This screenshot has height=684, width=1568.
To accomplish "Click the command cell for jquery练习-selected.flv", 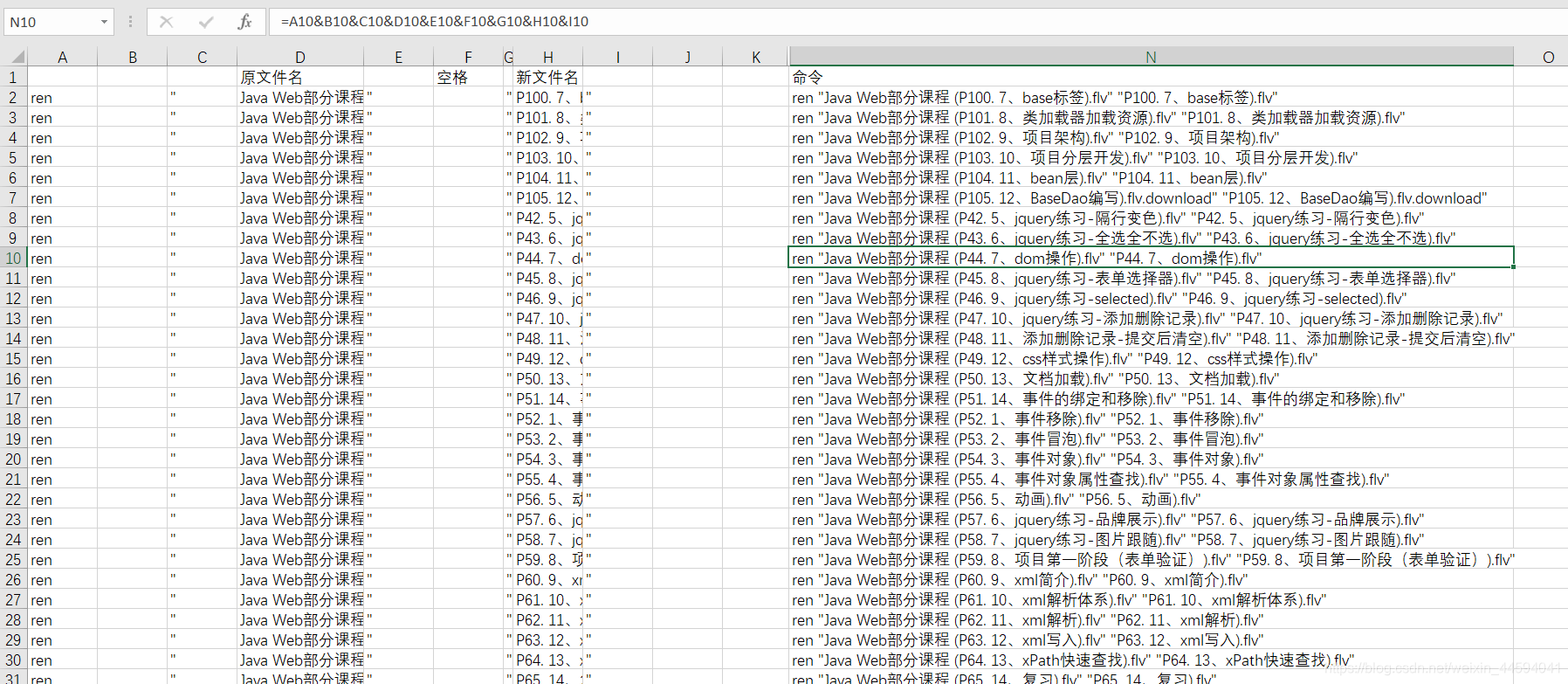I will coord(1152,299).
